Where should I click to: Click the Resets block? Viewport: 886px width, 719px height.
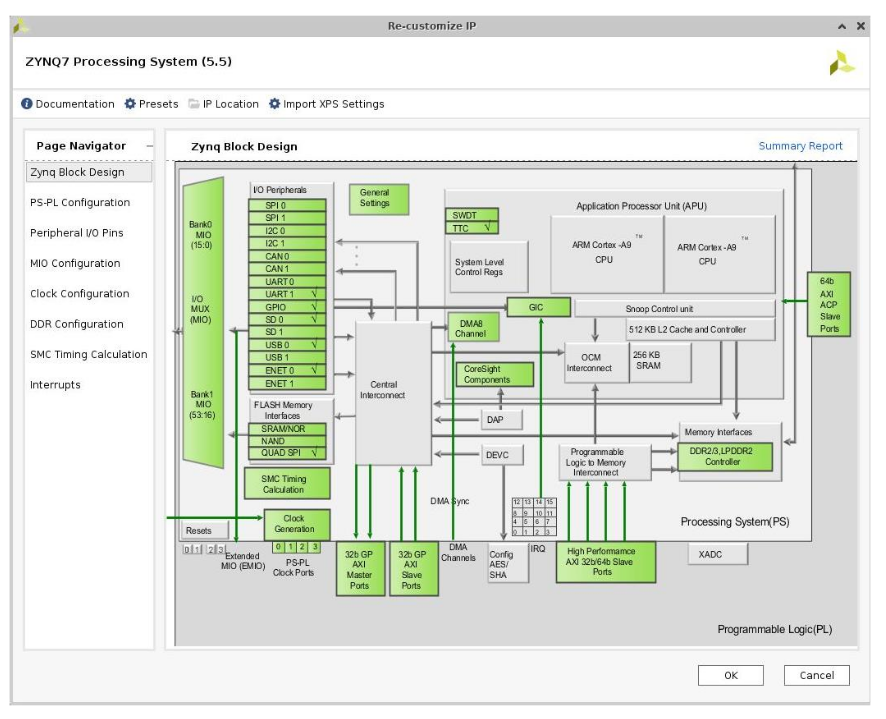tap(205, 530)
